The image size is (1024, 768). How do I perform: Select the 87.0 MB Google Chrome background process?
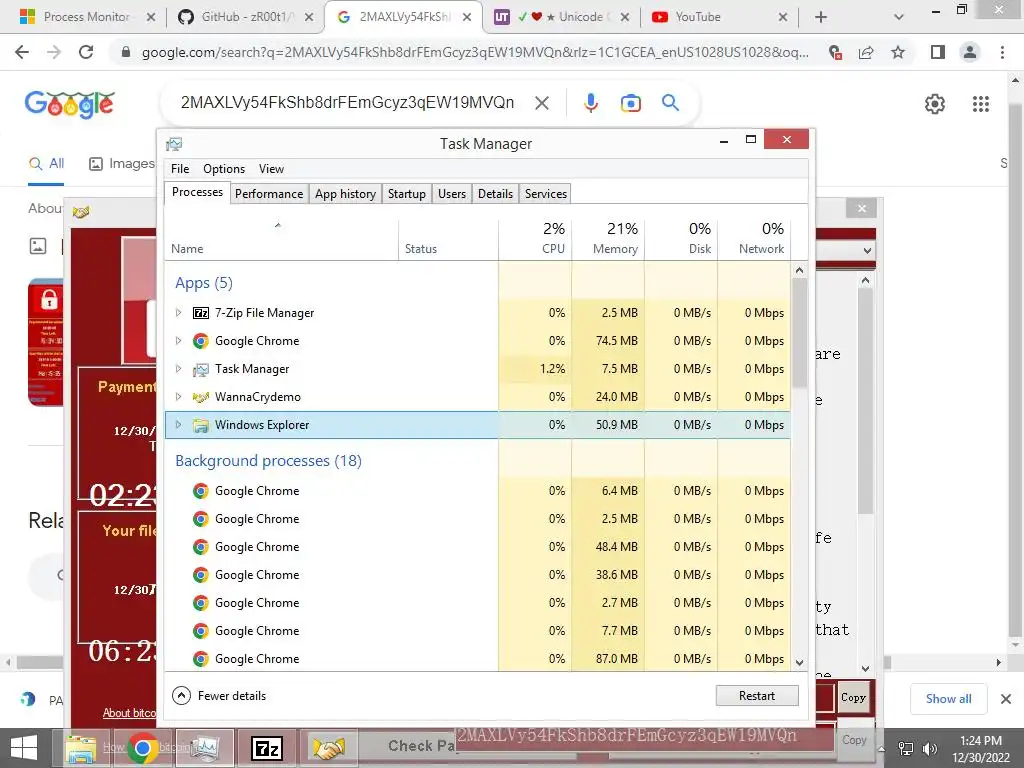click(x=477, y=658)
